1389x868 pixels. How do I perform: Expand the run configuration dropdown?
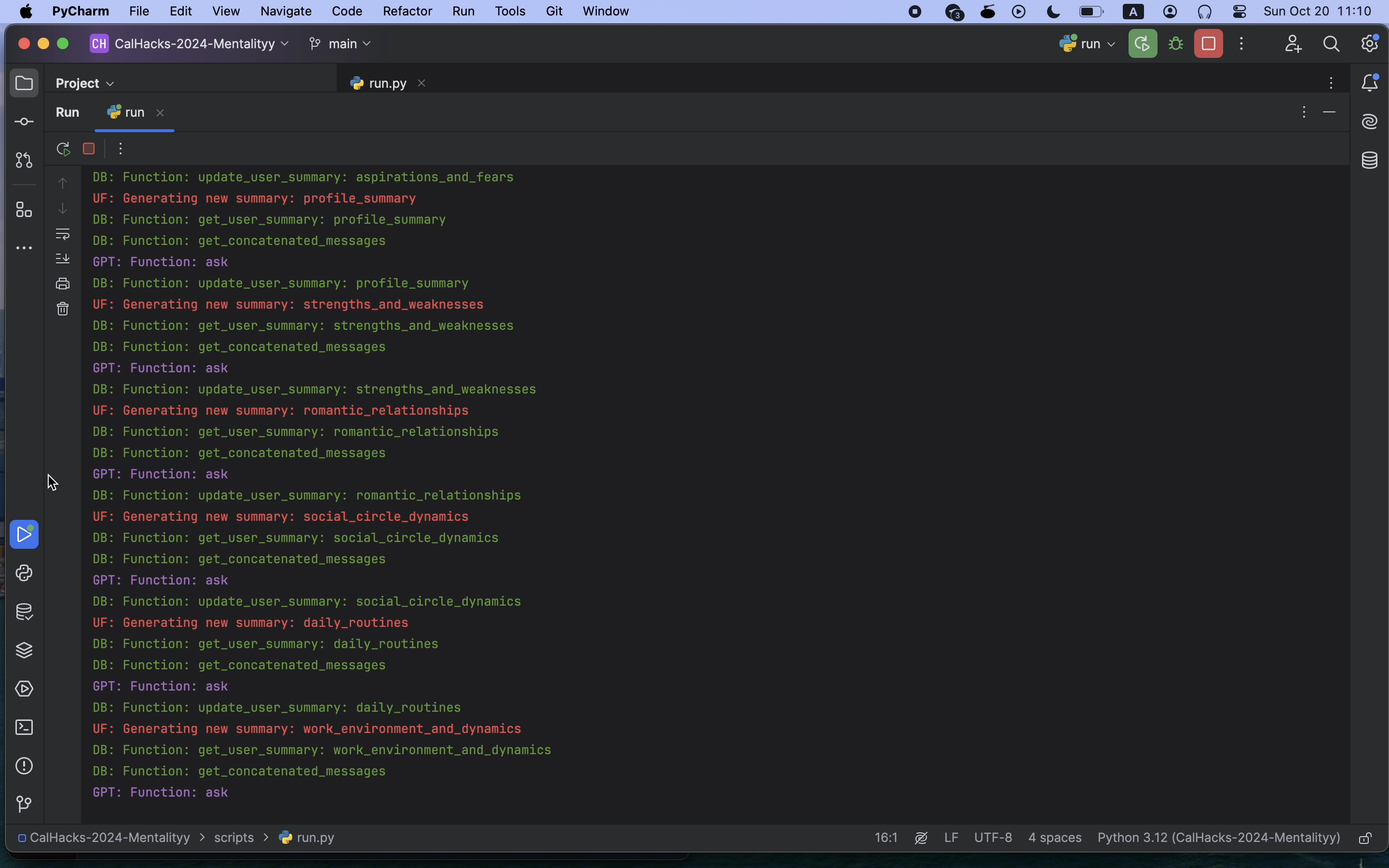(1087, 44)
